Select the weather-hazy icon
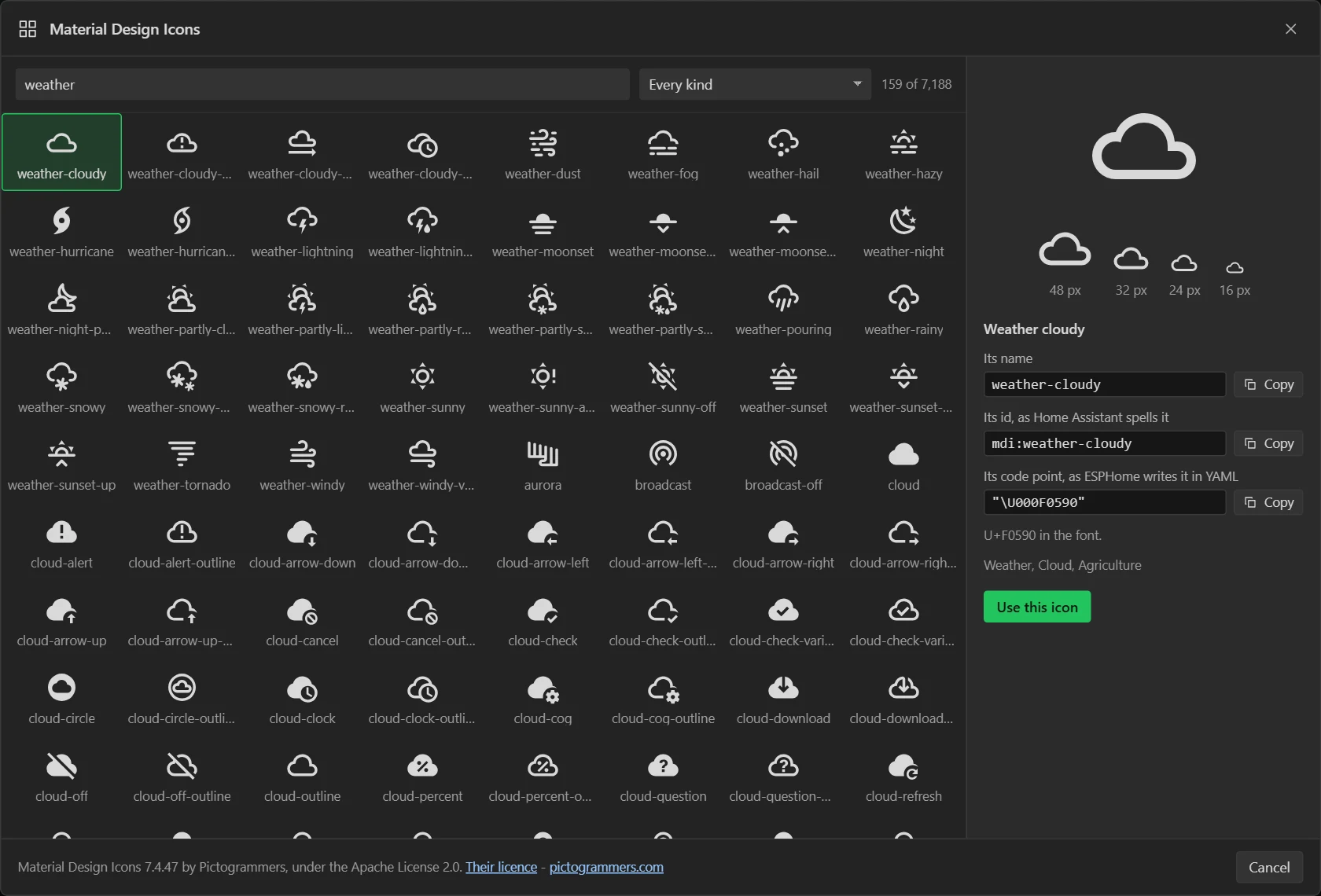1321x896 pixels. [903, 152]
